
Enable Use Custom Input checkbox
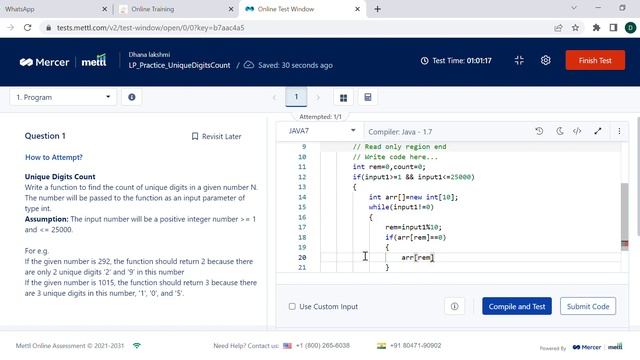[x=292, y=306]
